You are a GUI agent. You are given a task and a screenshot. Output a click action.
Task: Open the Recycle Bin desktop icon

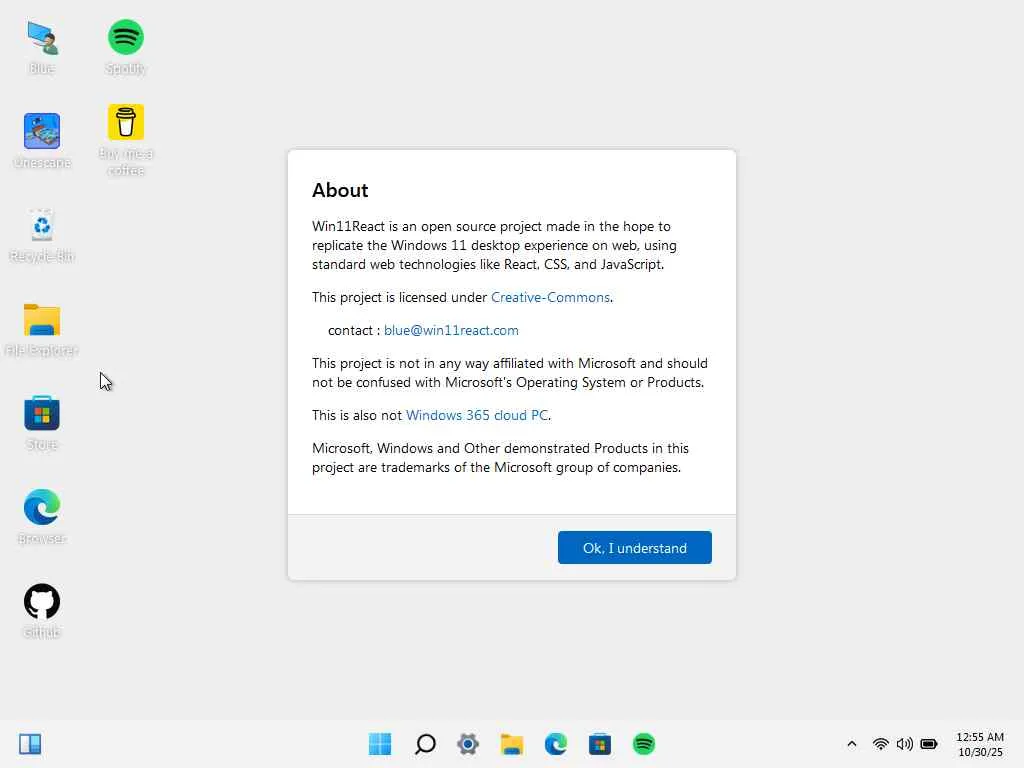(42, 235)
